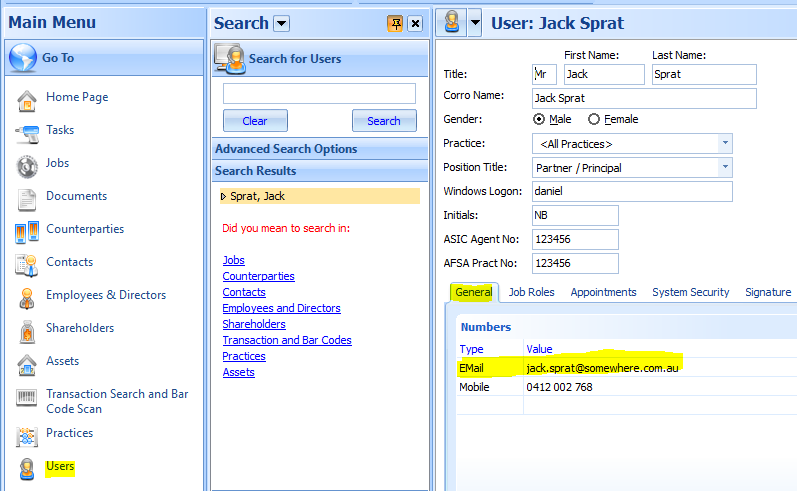Viewport: 797px width, 491px height.
Task: Select the Male gender radio button
Action: coord(540,119)
